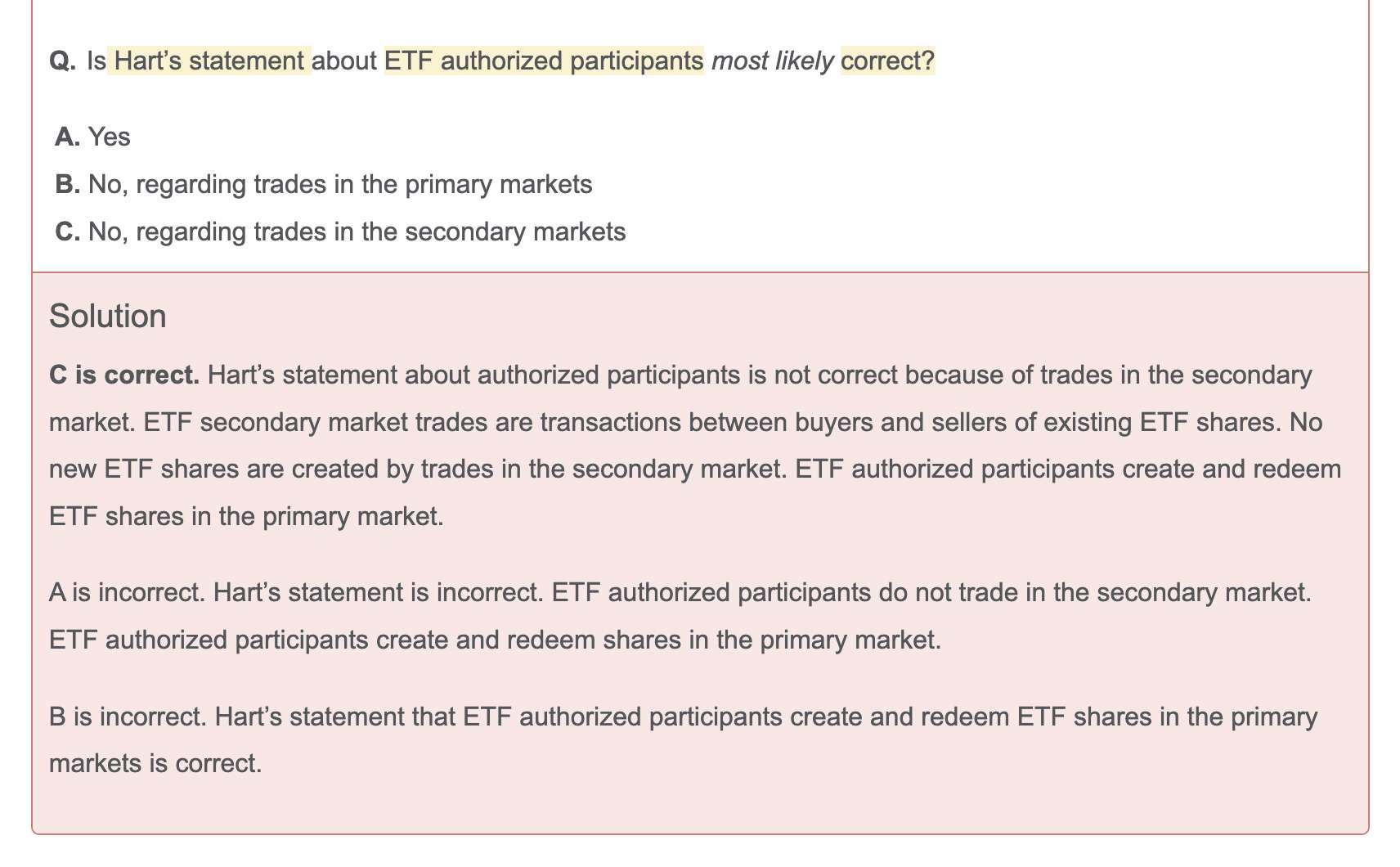This screenshot has width=1400, height=867.
Task: Click the bold "A." option letter
Action: 68,137
